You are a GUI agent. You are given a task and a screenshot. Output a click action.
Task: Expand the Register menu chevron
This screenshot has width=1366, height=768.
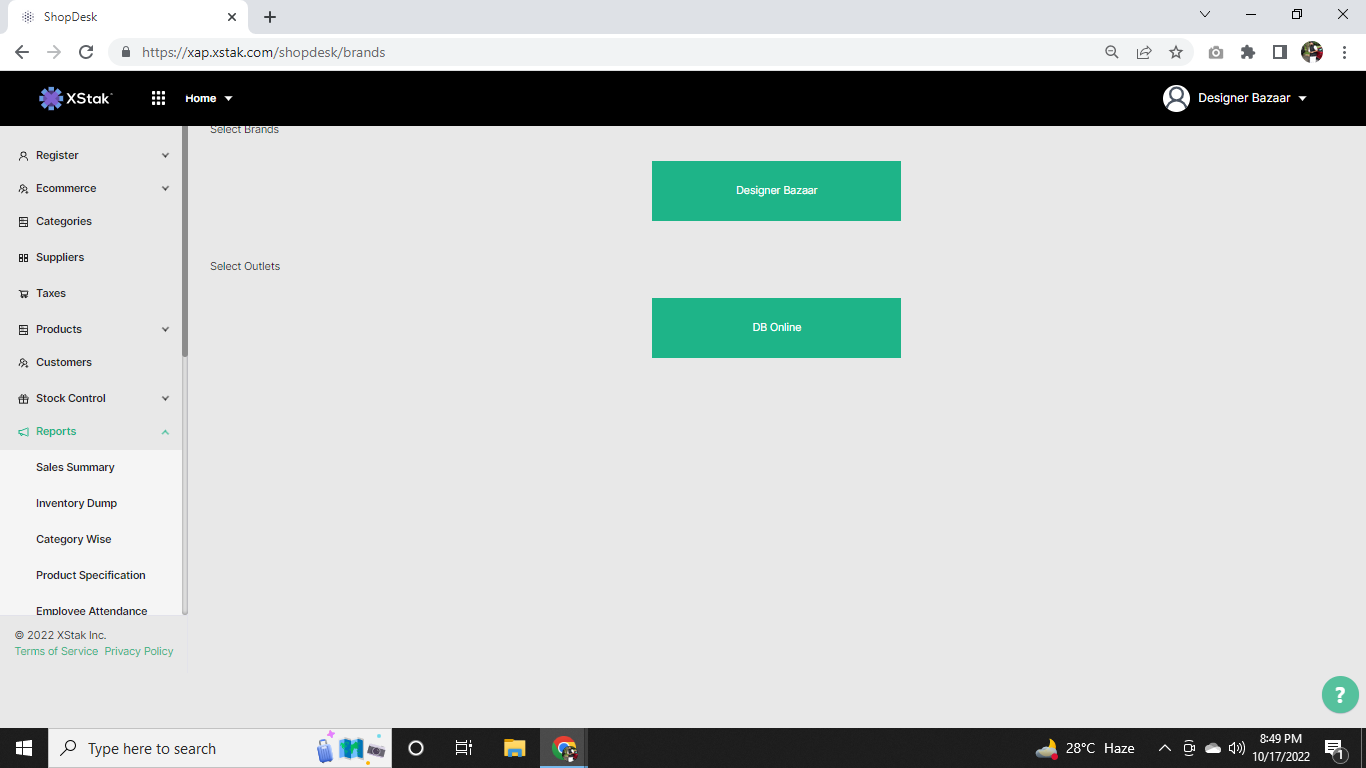point(165,156)
